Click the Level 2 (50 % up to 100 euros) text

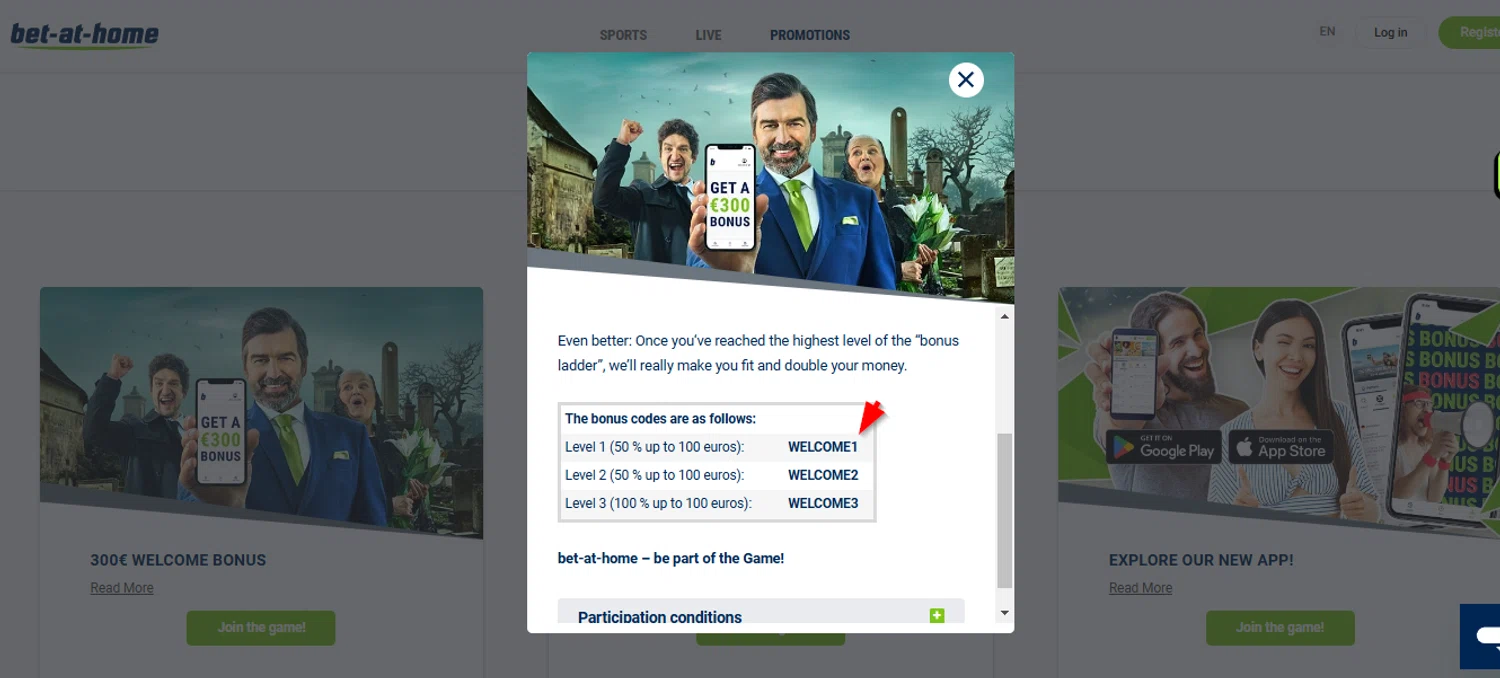tap(655, 475)
